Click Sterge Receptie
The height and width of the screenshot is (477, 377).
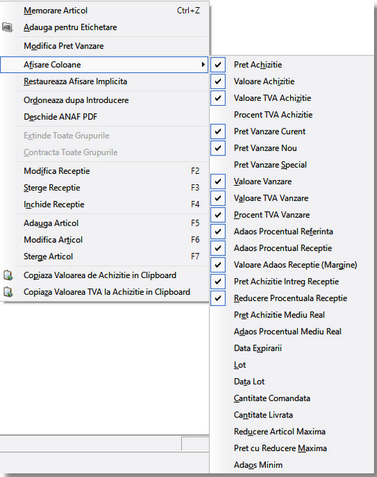(105, 188)
